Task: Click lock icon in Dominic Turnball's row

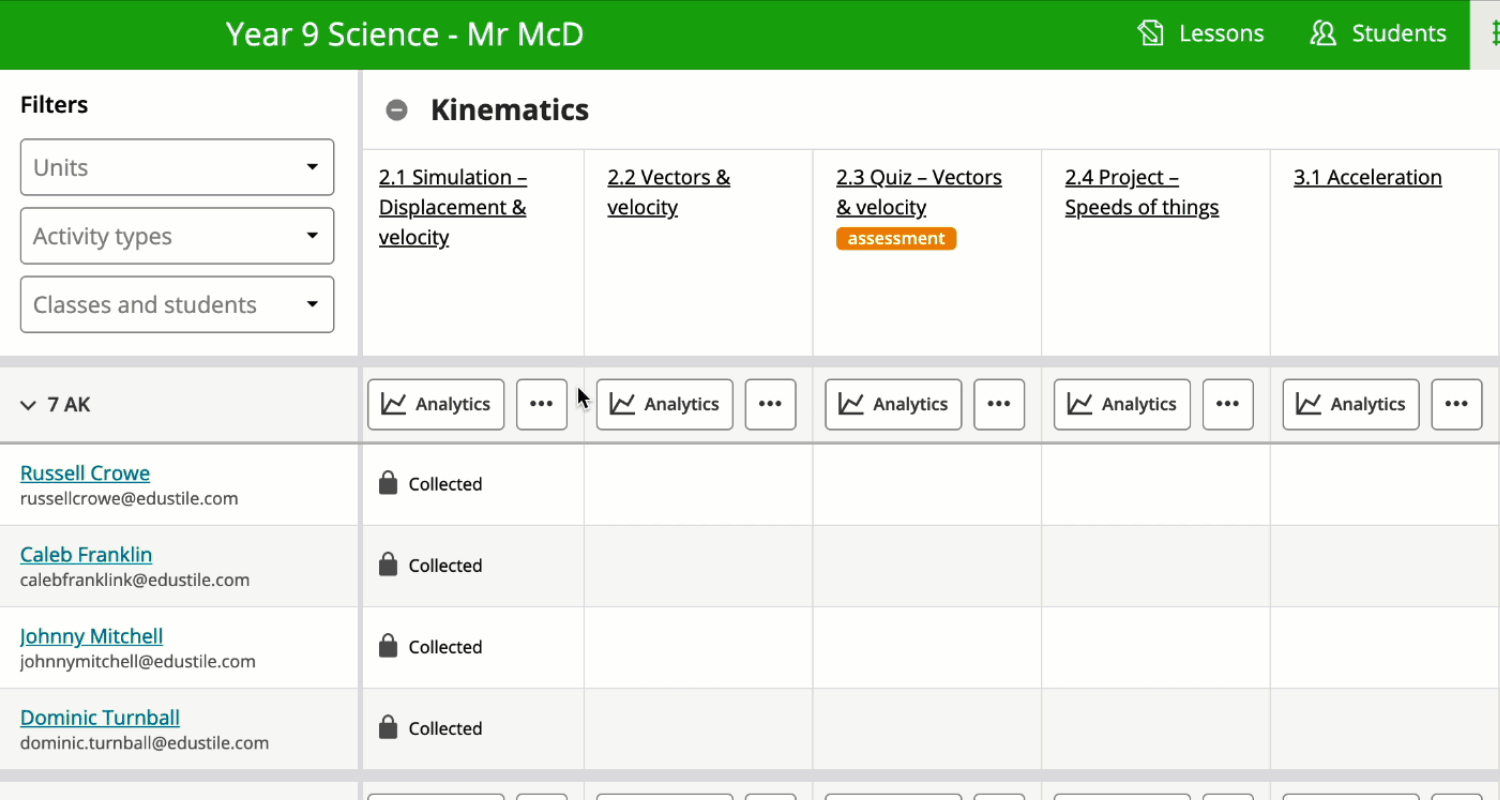Action: 388,728
